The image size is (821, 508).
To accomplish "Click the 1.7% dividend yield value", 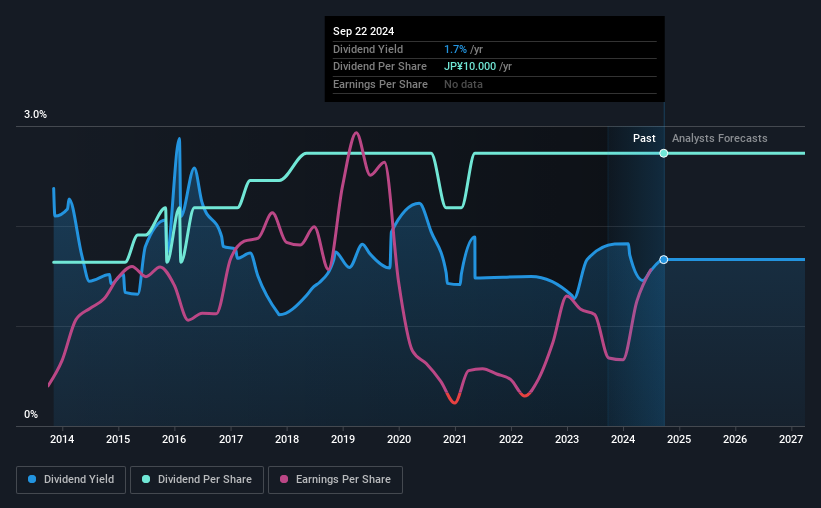I will pos(455,49).
